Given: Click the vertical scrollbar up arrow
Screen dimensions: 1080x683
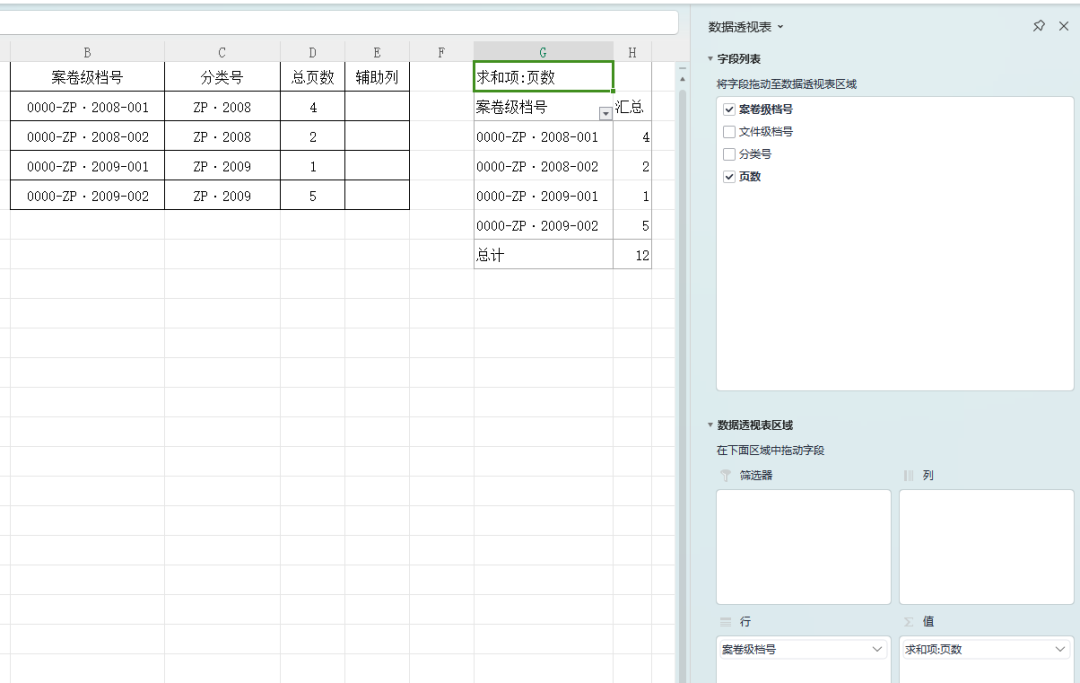Looking at the screenshot, I should coord(683,79).
